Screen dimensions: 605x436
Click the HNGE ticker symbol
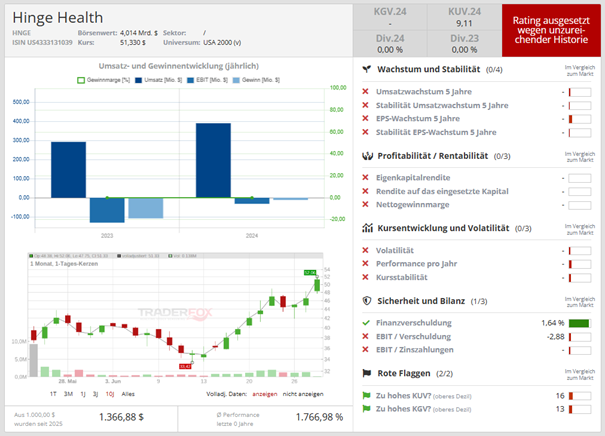pyautogui.click(x=22, y=33)
